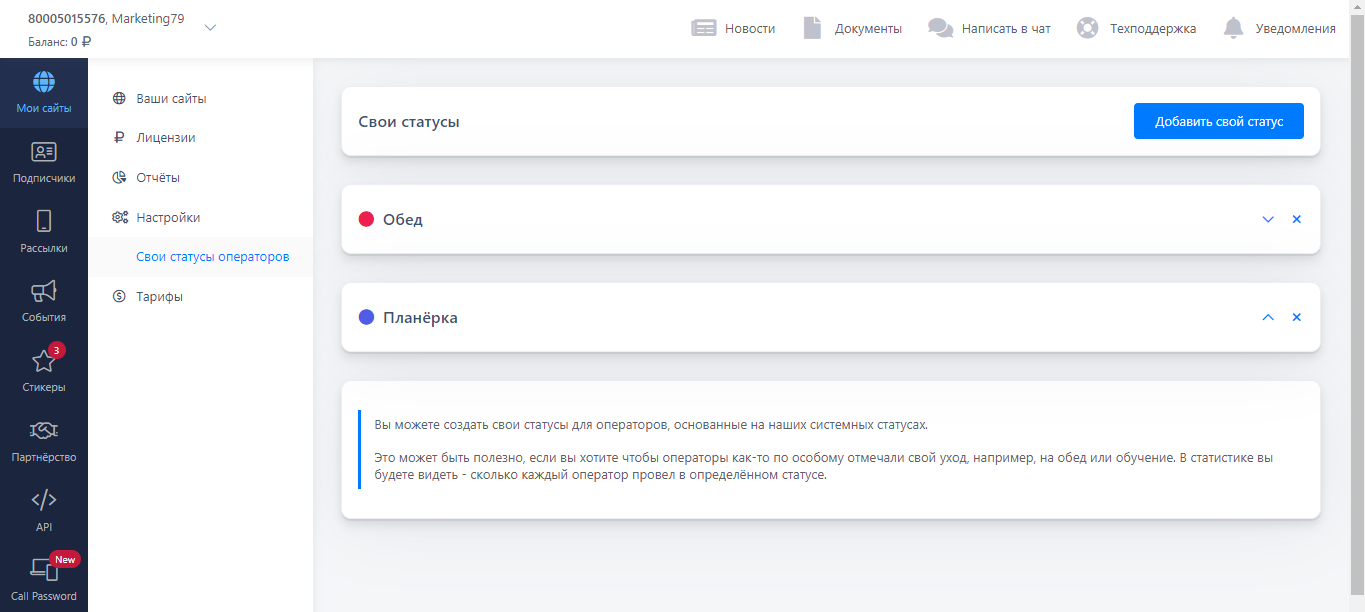Open Ваши сайты menu item

[171, 99]
